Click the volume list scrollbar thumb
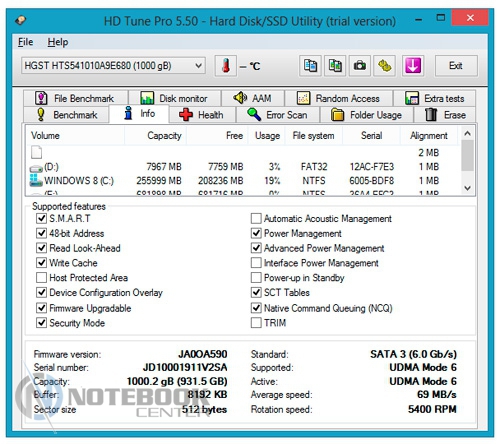The image size is (500, 444). point(467,155)
